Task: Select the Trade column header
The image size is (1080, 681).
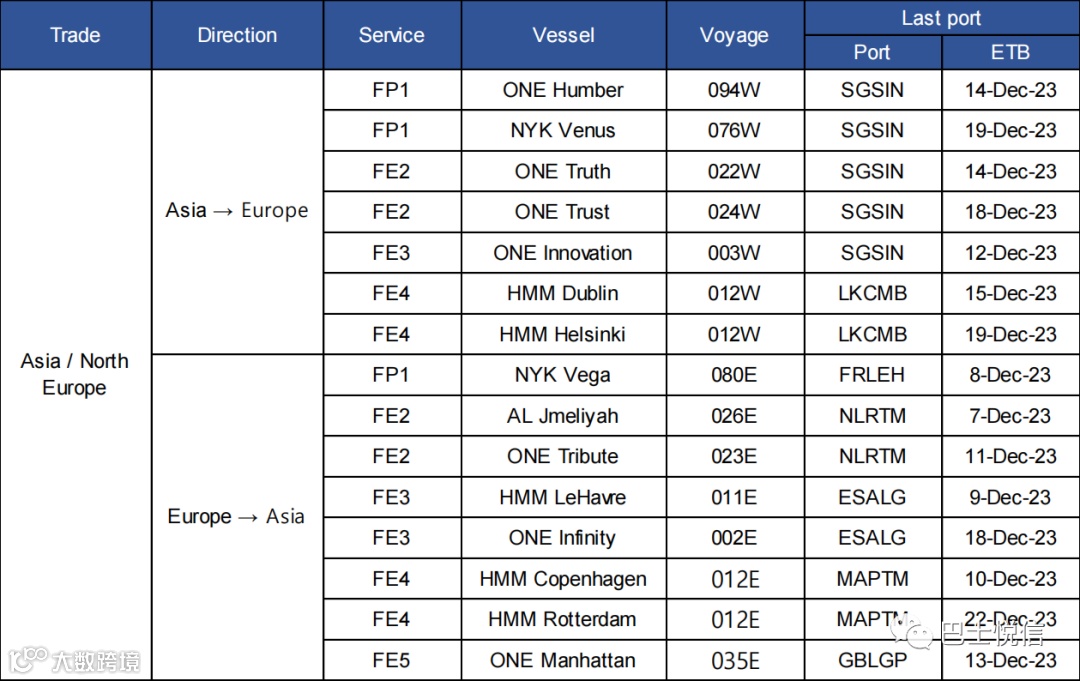Action: [x=76, y=35]
